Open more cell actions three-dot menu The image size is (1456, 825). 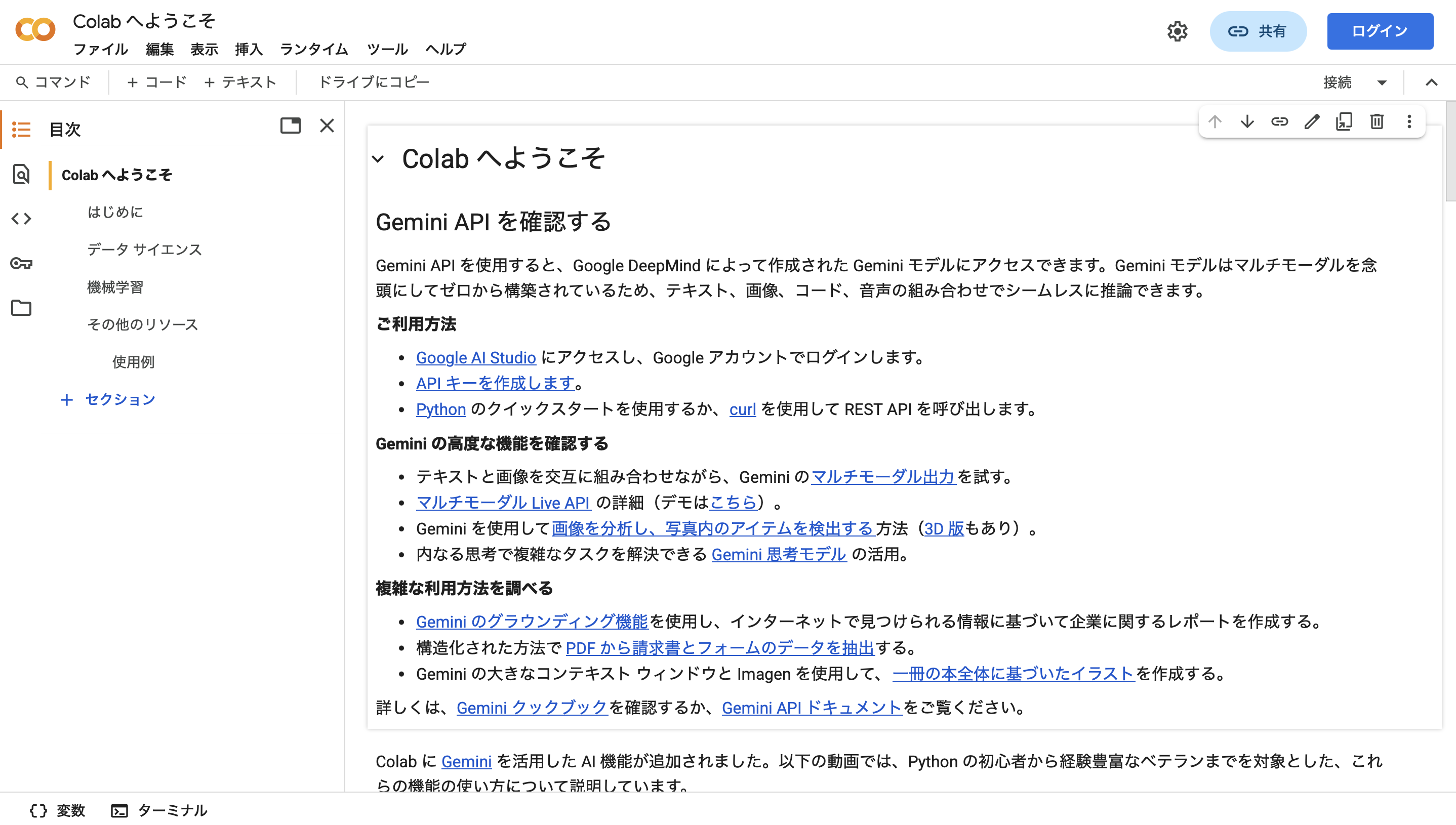pyautogui.click(x=1409, y=122)
